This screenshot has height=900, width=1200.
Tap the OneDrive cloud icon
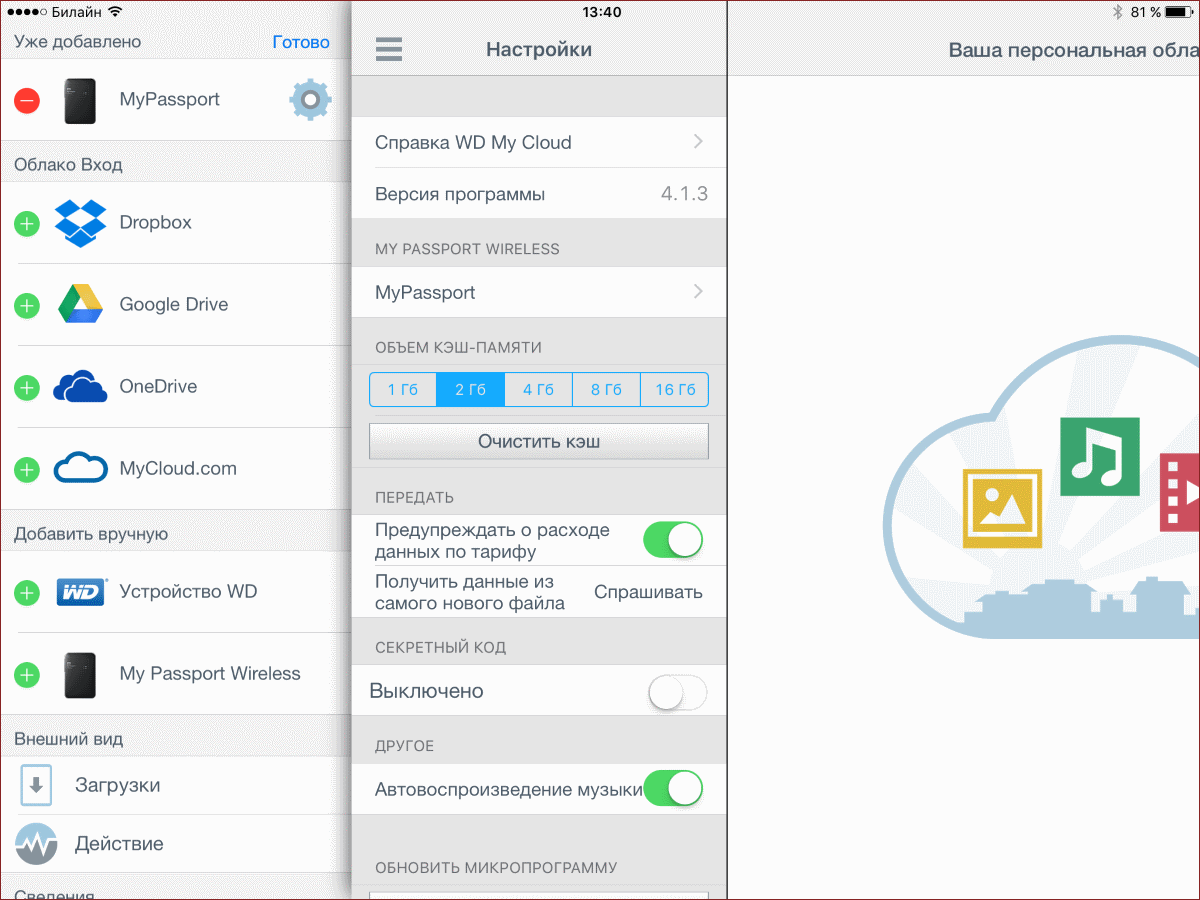(x=80, y=387)
